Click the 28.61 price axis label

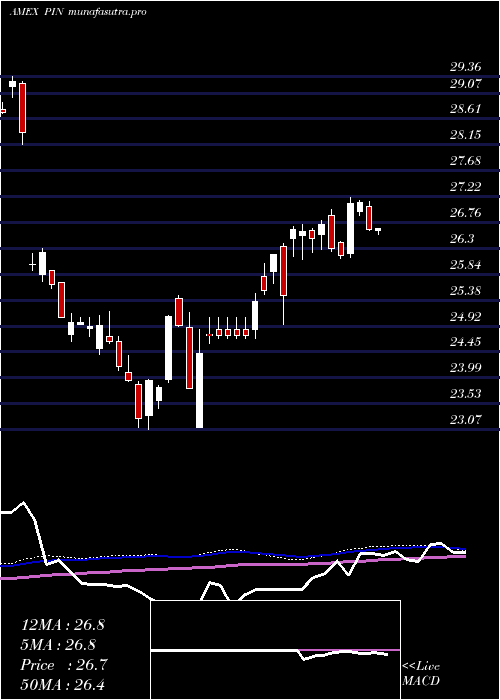click(x=465, y=109)
